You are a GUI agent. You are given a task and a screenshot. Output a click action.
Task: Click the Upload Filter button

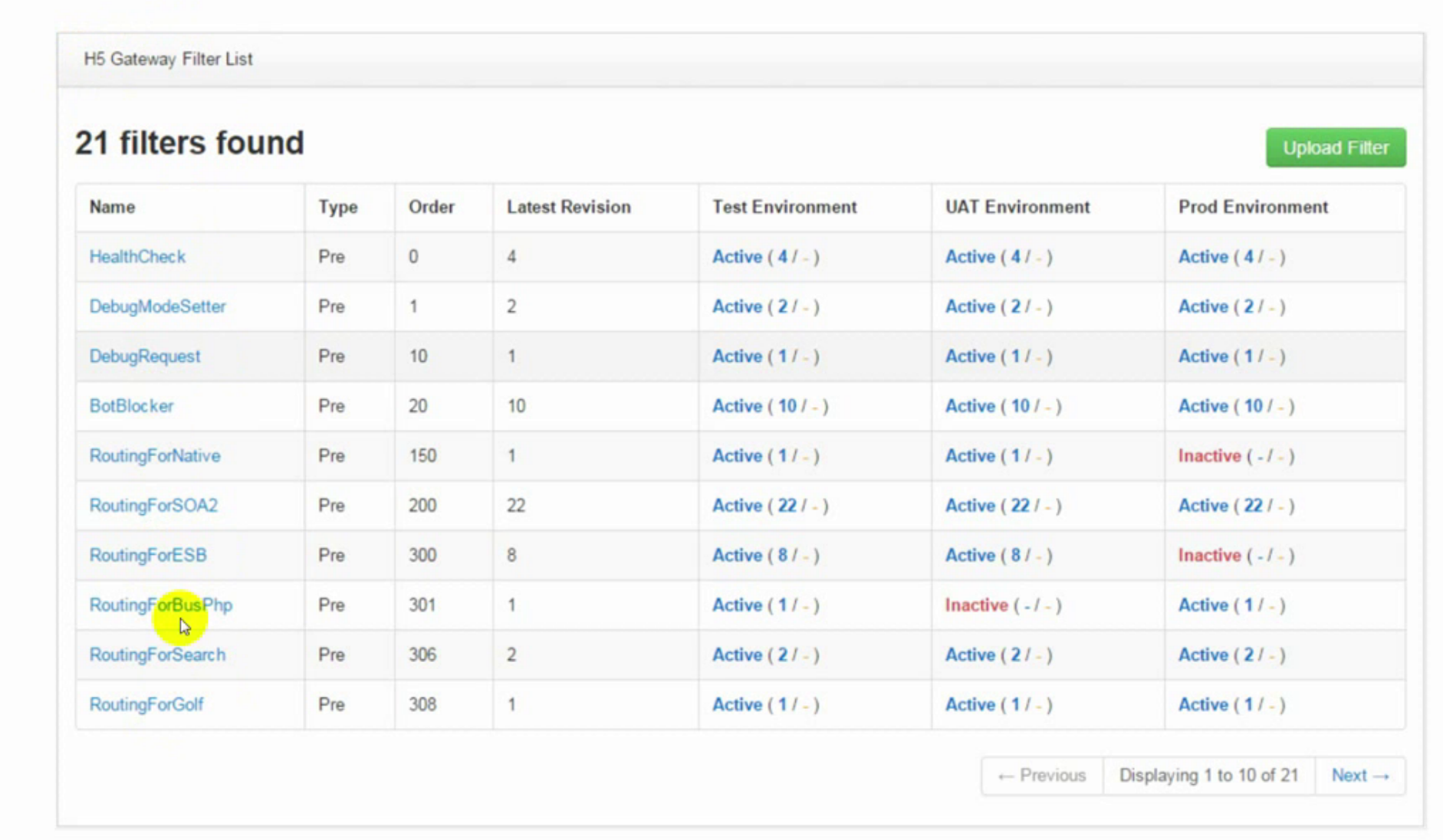point(1335,148)
